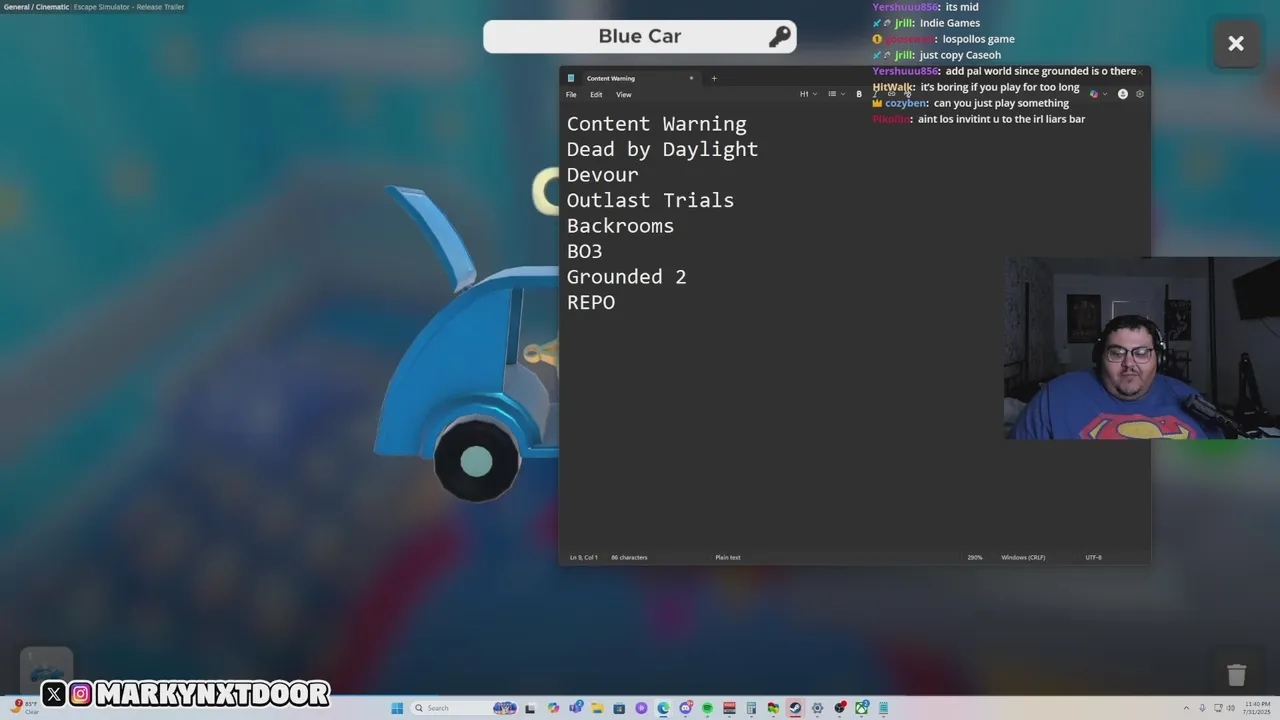Click the 290% zoom level indicator
The width and height of the screenshot is (1280, 720).
974,557
